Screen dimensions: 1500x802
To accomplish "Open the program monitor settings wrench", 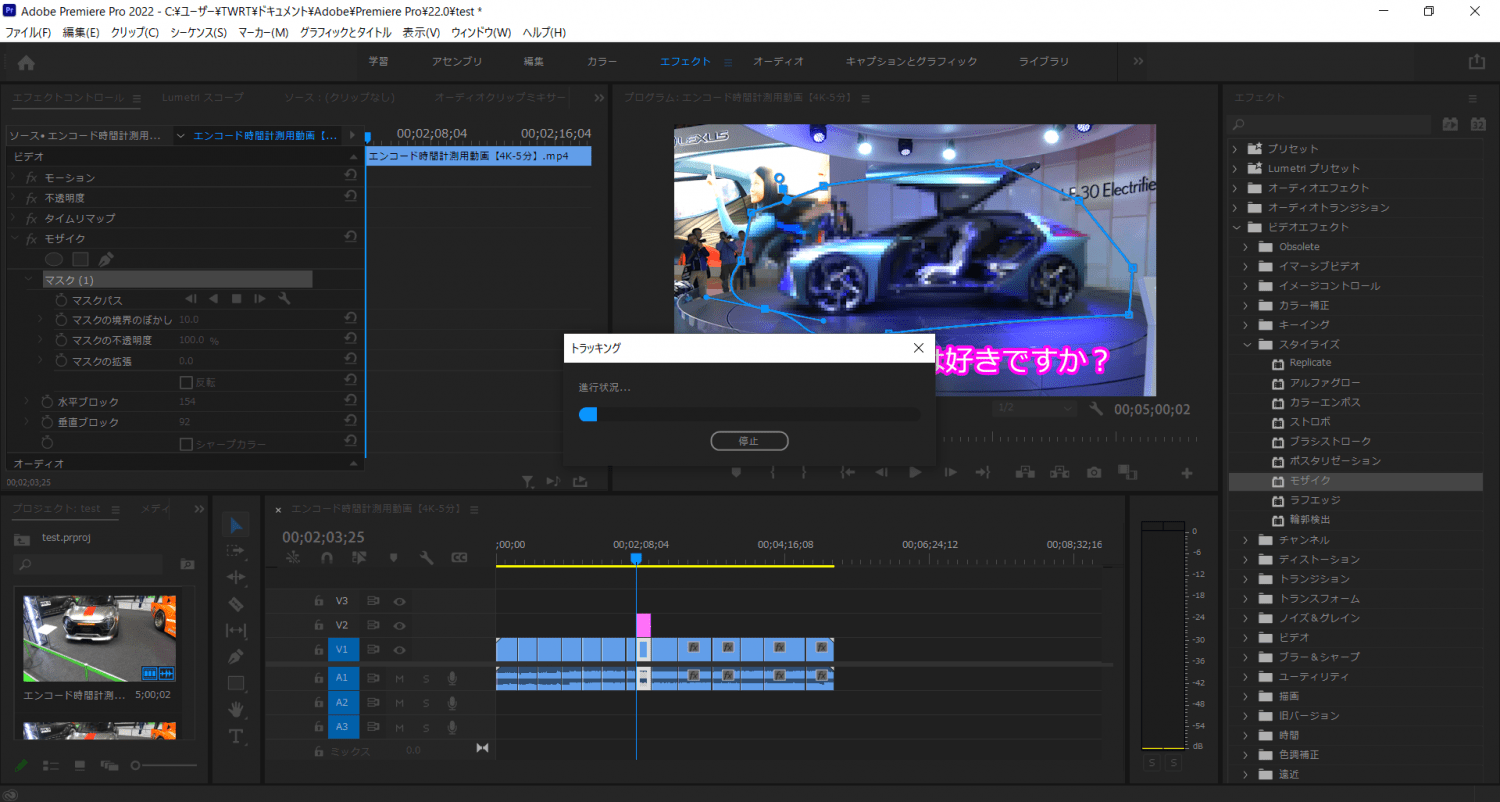I will (1096, 409).
